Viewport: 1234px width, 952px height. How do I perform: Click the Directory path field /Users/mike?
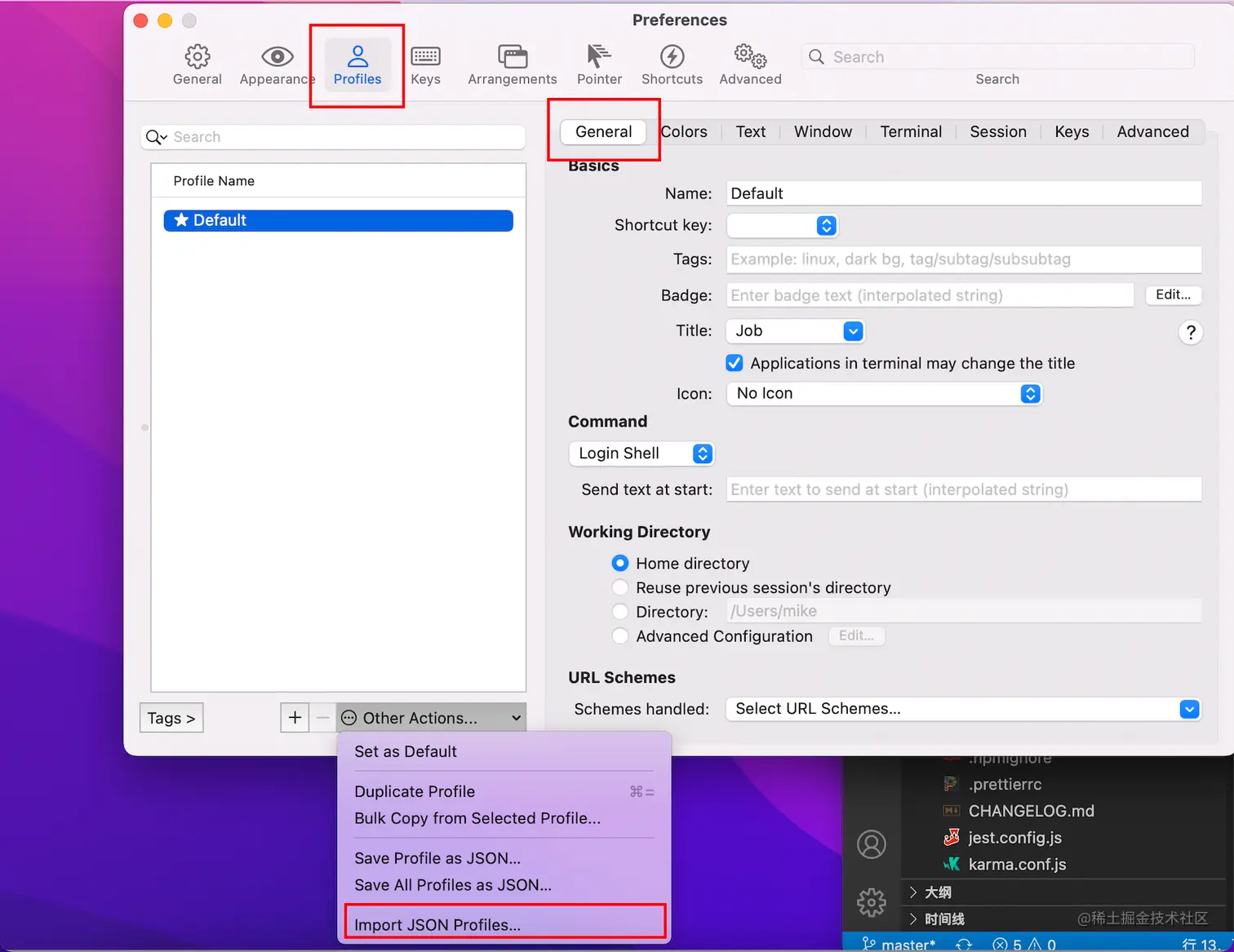click(964, 611)
